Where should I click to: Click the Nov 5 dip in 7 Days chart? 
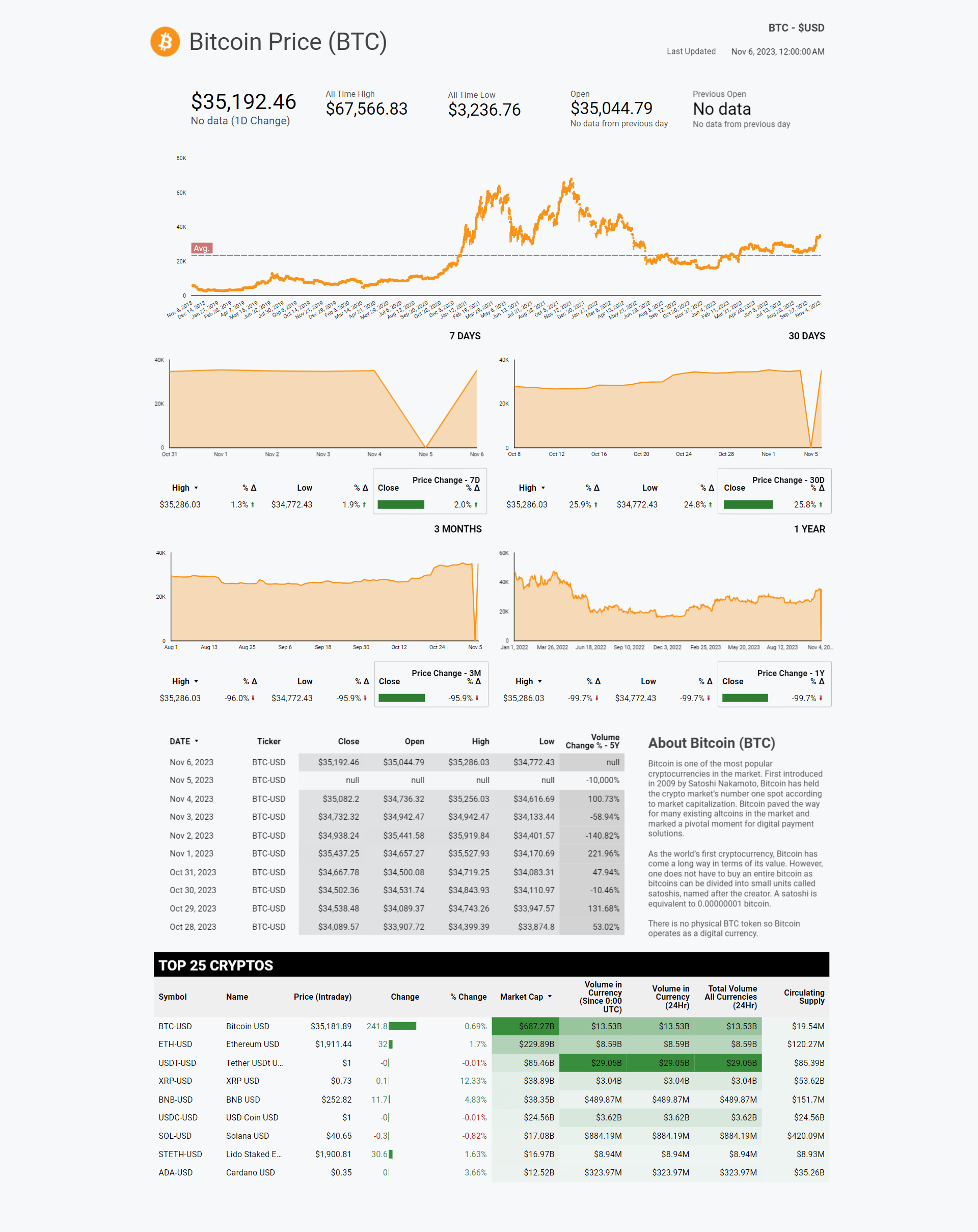click(426, 446)
